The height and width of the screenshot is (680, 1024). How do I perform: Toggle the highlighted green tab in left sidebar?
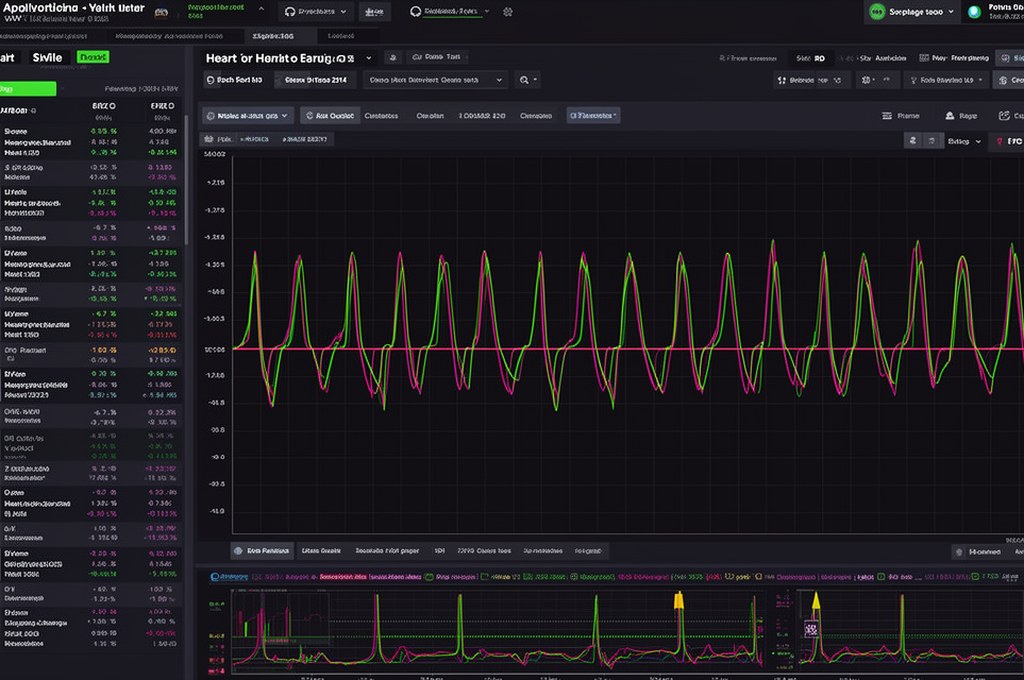(x=26, y=89)
